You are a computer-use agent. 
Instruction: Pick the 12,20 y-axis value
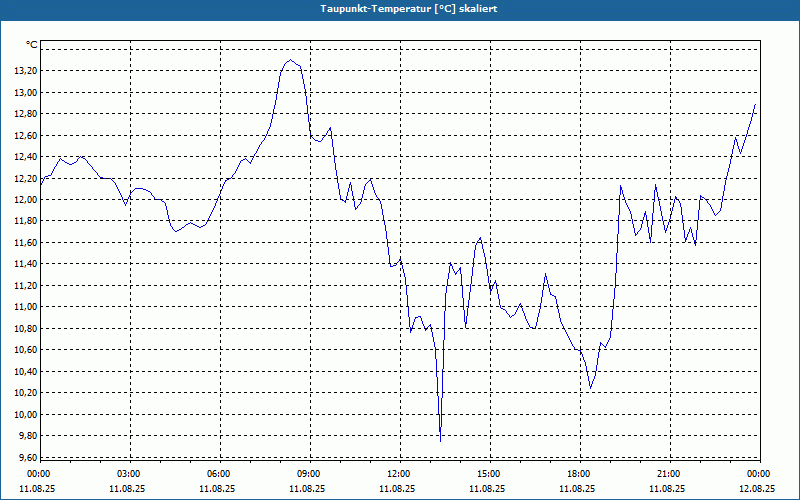point(27,178)
